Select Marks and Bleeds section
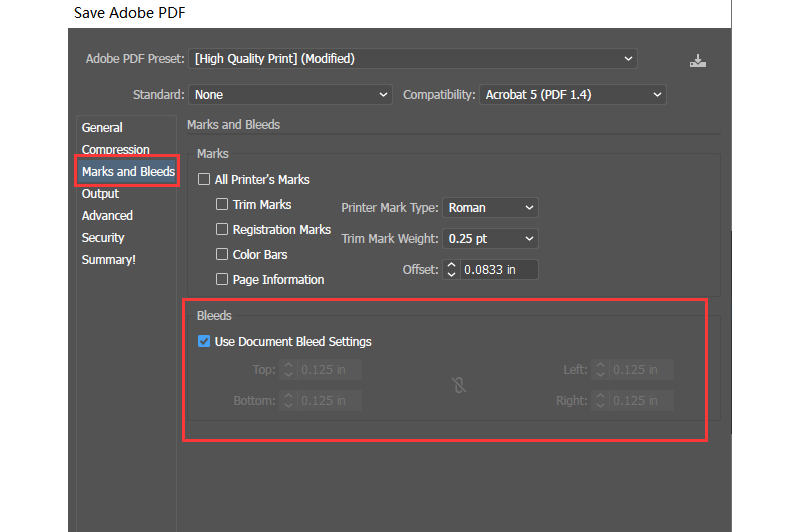 click(128, 171)
